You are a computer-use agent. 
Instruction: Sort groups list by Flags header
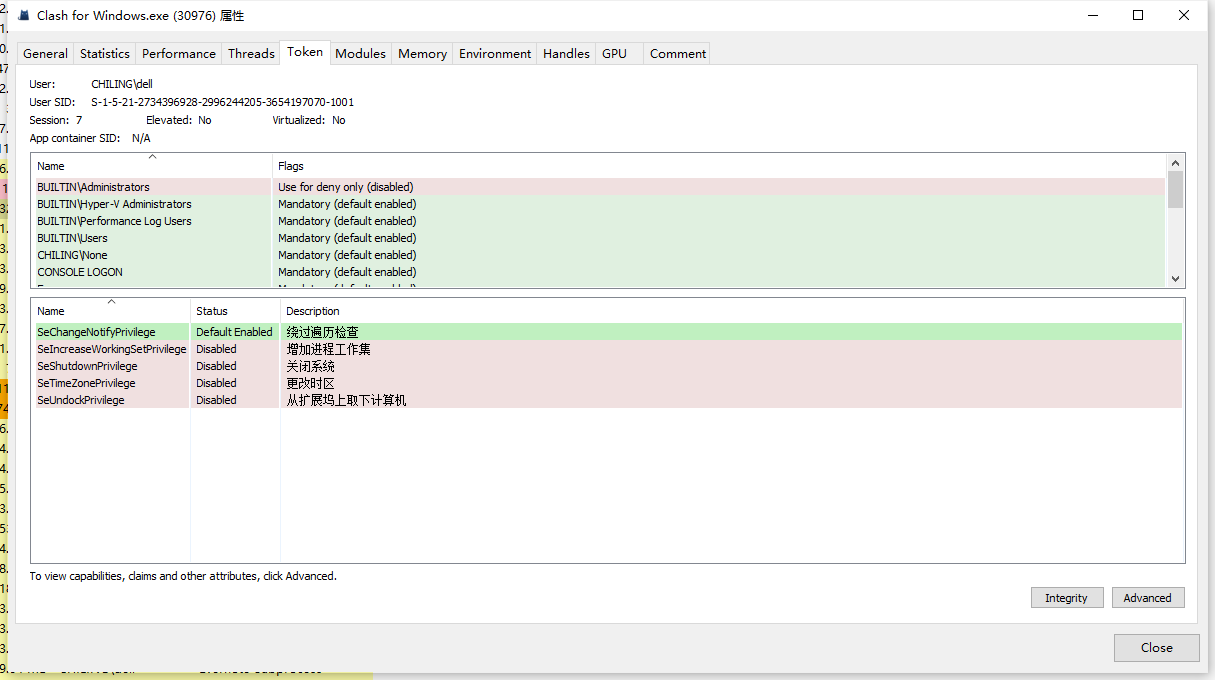[x=719, y=166]
